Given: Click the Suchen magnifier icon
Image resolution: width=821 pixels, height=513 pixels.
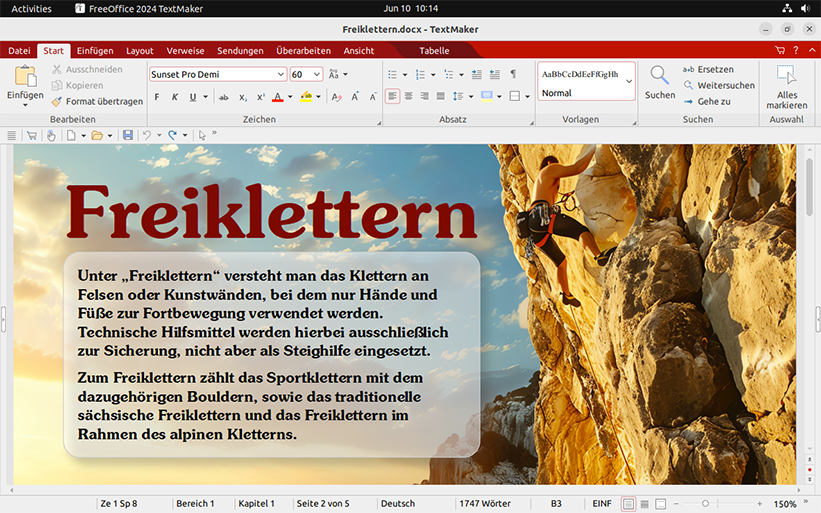Looking at the screenshot, I should point(659,76).
